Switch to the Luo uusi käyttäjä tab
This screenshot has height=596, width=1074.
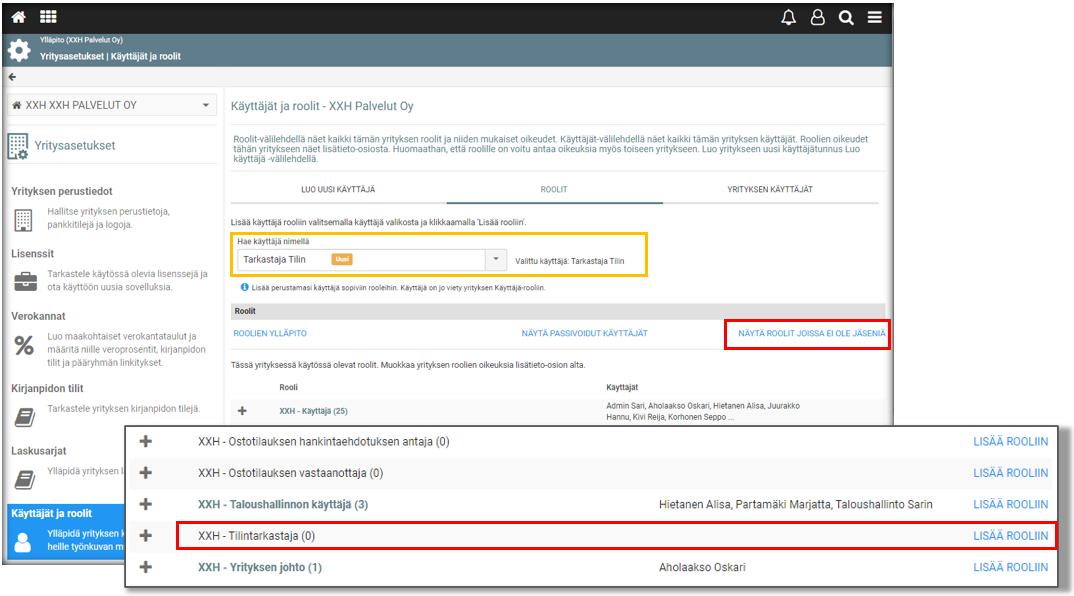pos(338,189)
